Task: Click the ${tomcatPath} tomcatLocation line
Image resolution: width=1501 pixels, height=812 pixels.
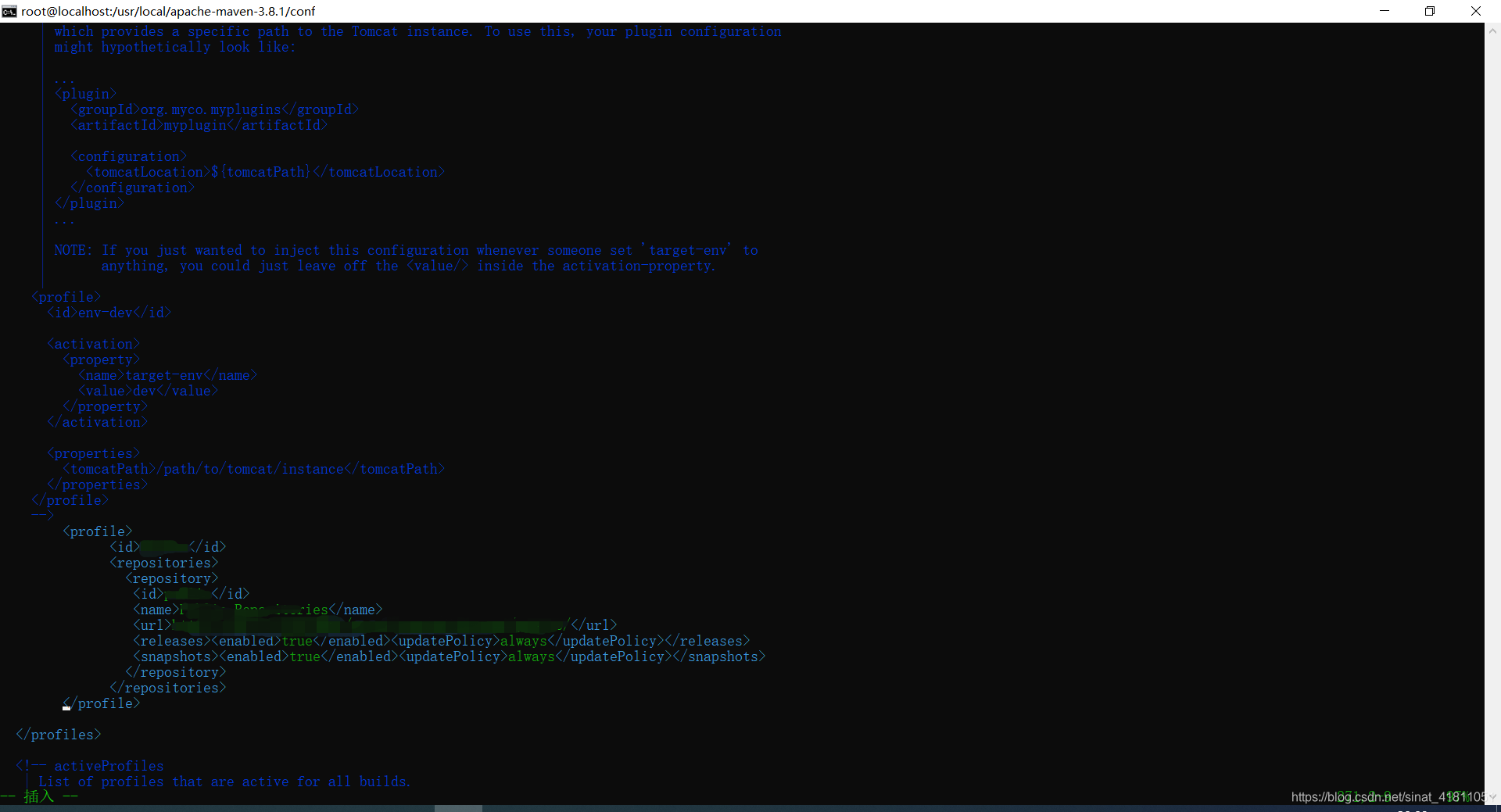Action: point(265,172)
